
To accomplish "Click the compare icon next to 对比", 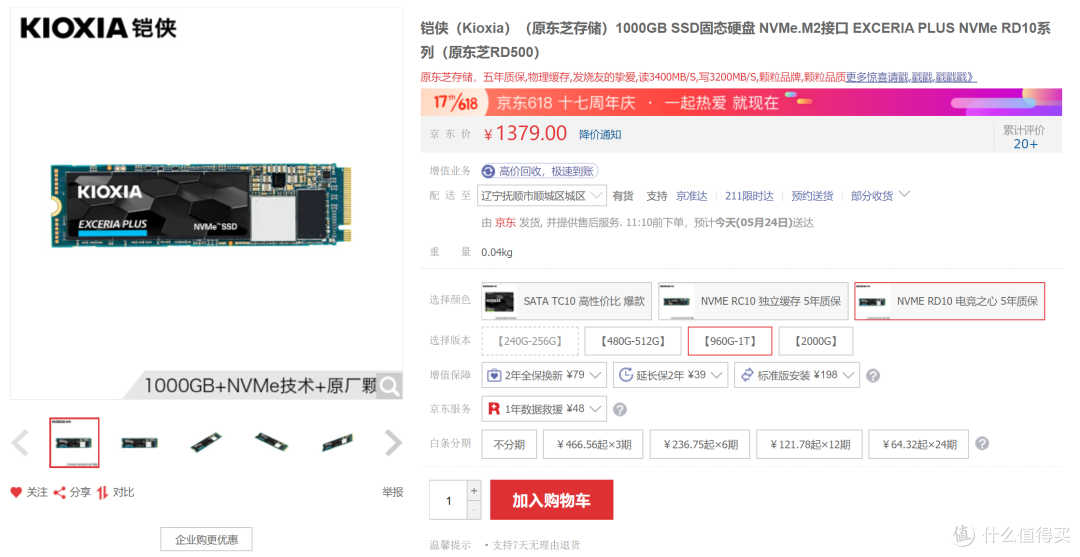I will (x=103, y=492).
